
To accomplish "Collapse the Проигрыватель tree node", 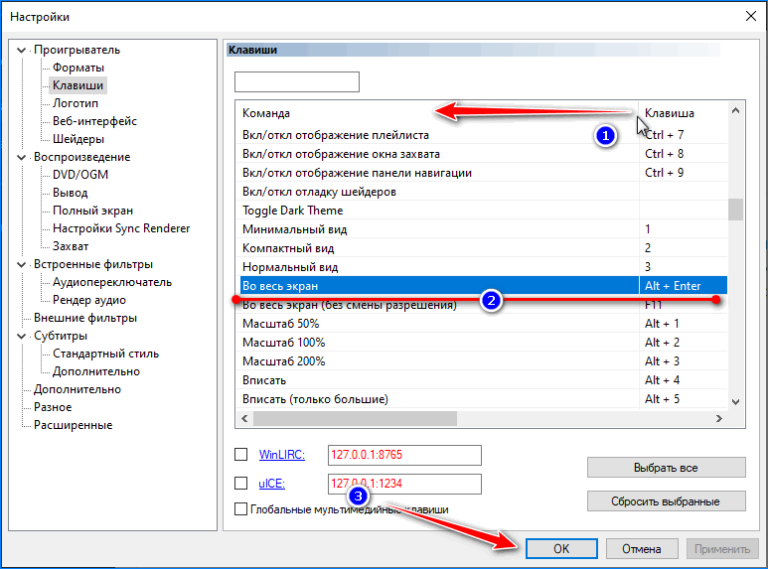I will pyautogui.click(x=22, y=50).
